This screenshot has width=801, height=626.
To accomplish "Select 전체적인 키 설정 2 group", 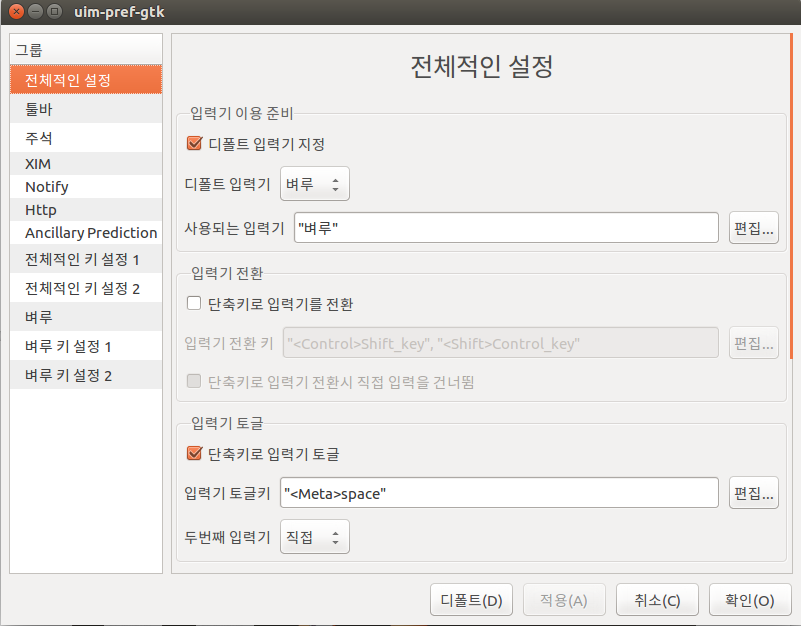I will (x=86, y=288).
